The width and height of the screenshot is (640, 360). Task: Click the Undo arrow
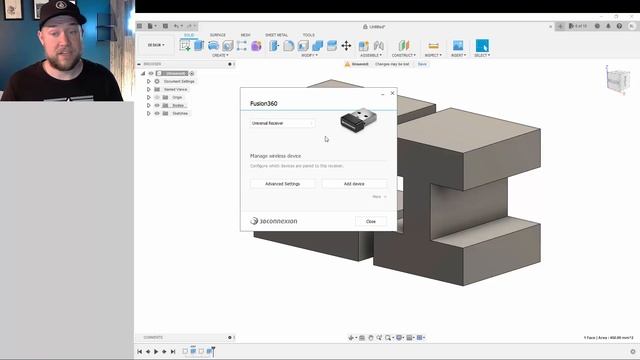(x=176, y=26)
